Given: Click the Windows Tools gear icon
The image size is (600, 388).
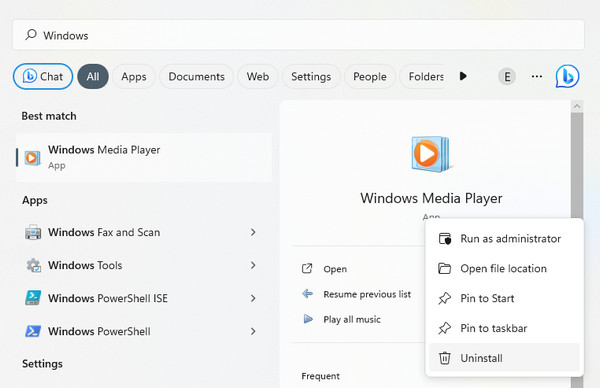Looking at the screenshot, I should 33,265.
